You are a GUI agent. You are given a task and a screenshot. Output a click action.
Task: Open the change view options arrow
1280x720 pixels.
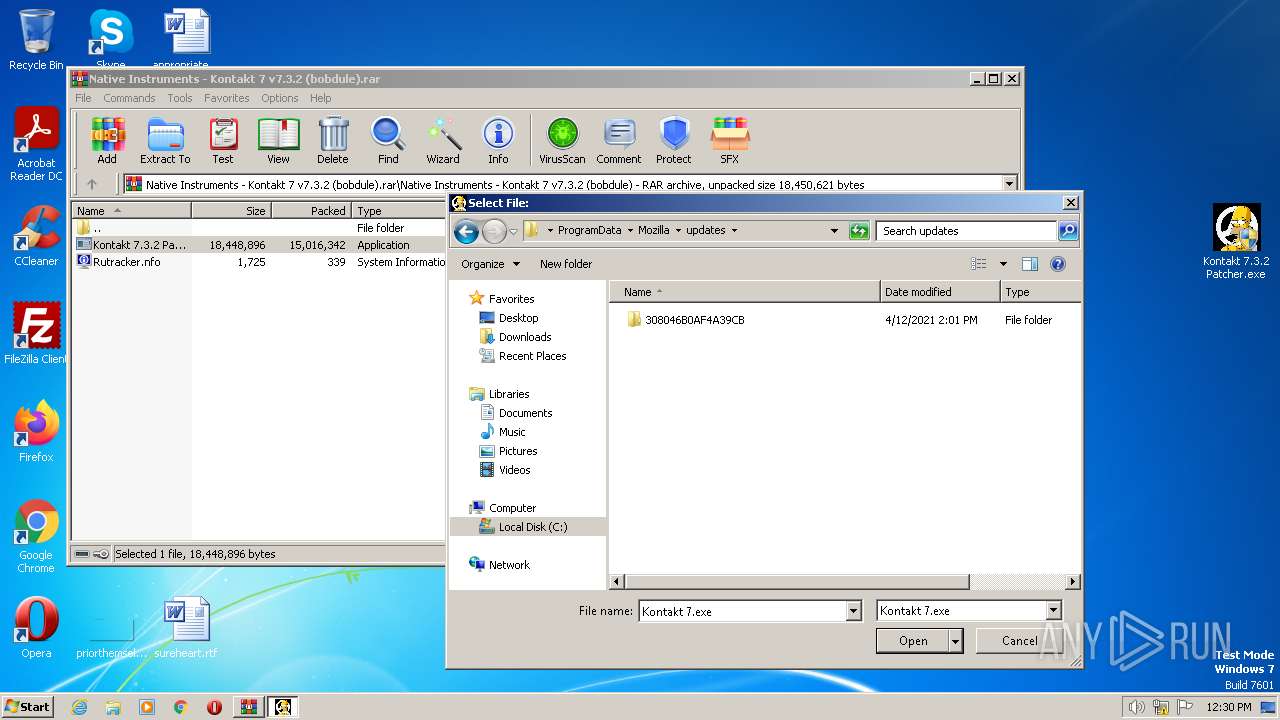1003,264
